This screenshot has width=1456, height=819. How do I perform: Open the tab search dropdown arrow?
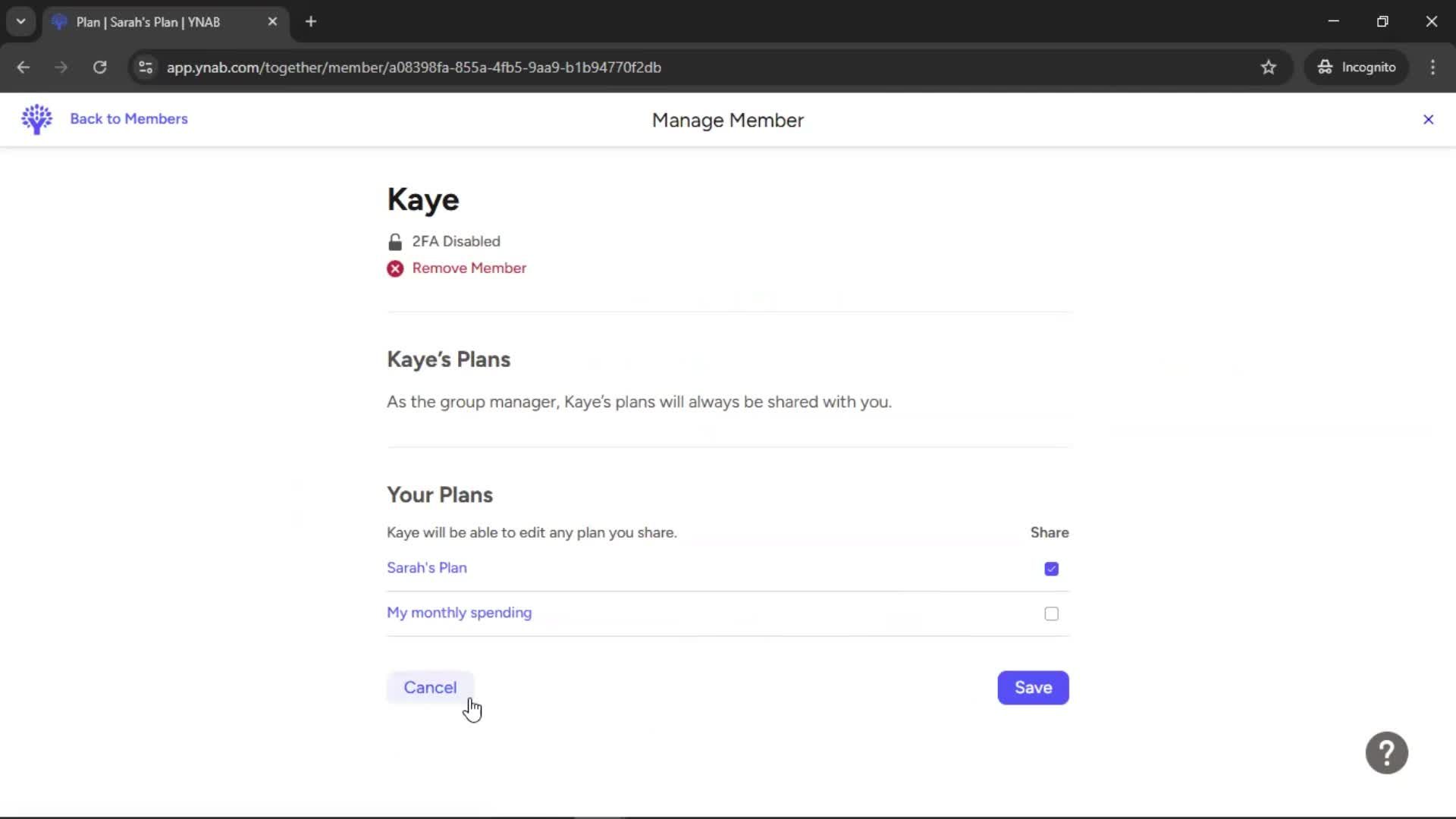pos(20,21)
